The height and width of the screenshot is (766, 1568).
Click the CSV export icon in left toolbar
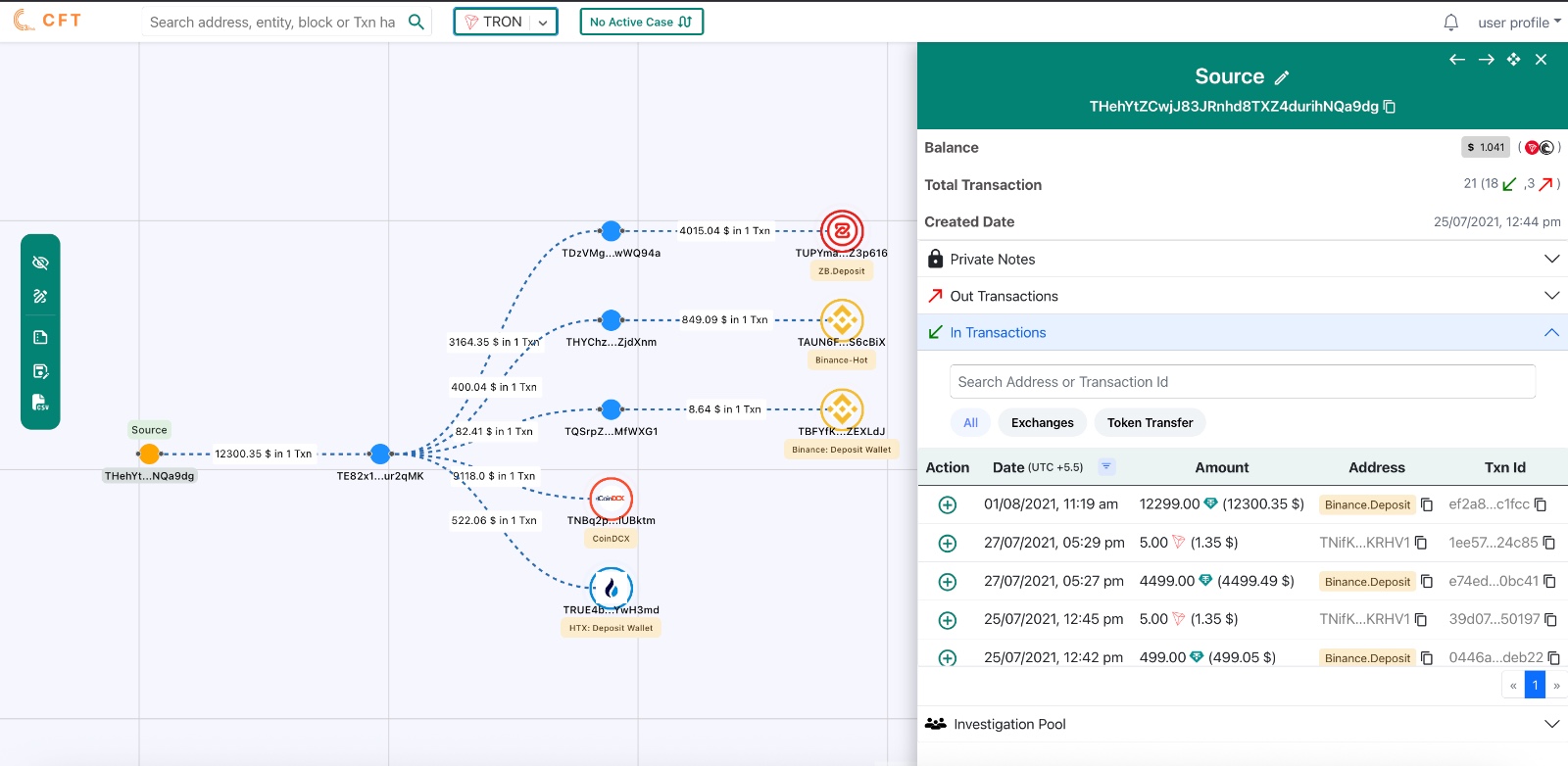[40, 403]
